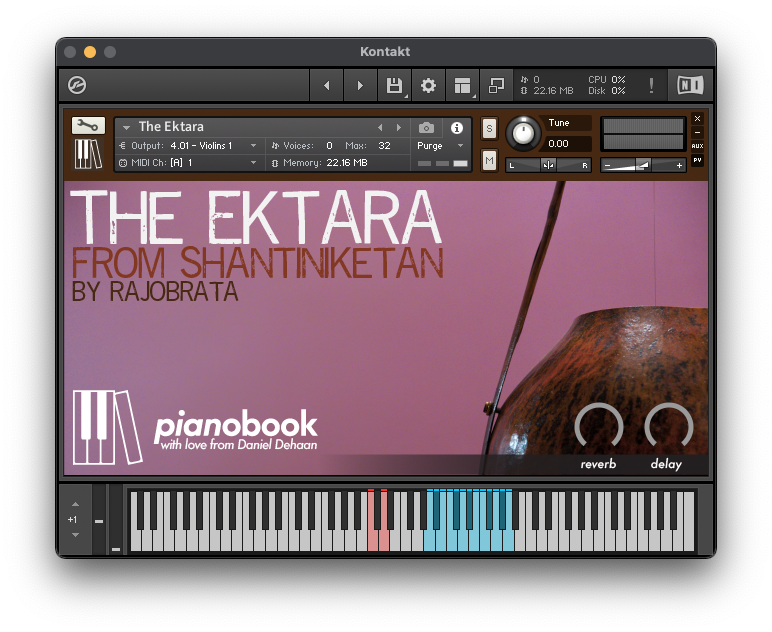Select next instrument arrow in header
The image size is (772, 632).
tap(398, 127)
